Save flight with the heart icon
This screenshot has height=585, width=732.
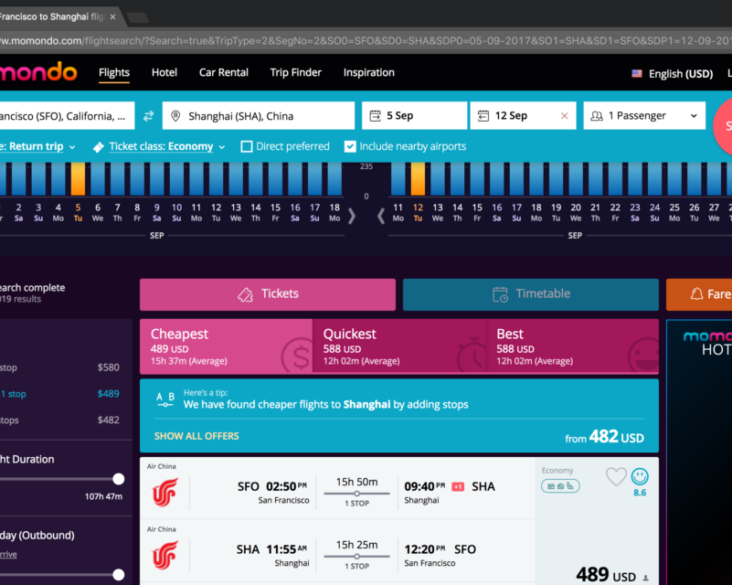[x=616, y=477]
